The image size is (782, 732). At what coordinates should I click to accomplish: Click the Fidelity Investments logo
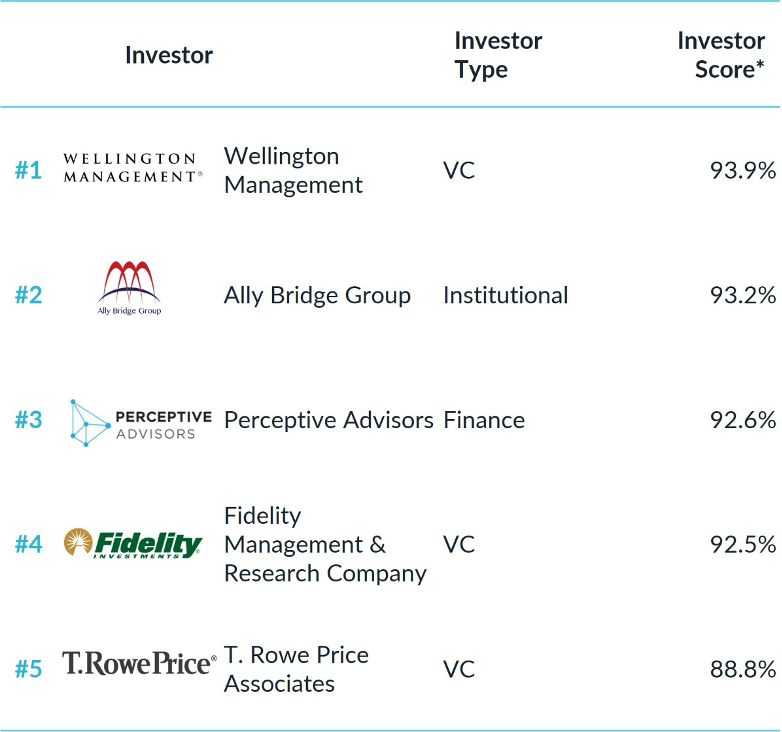pos(133,544)
